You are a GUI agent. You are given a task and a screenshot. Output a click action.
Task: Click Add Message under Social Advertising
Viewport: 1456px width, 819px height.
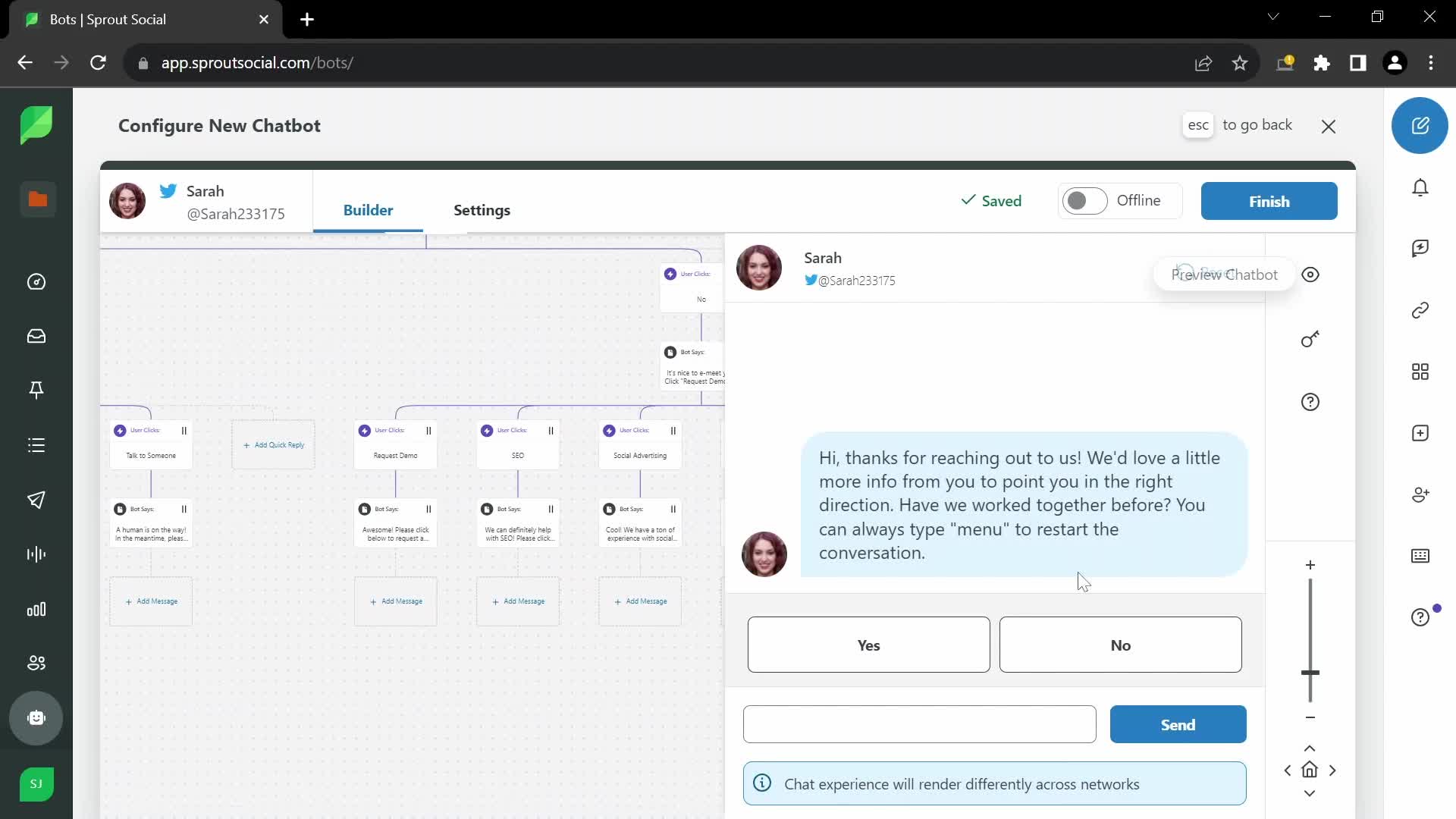pos(640,601)
